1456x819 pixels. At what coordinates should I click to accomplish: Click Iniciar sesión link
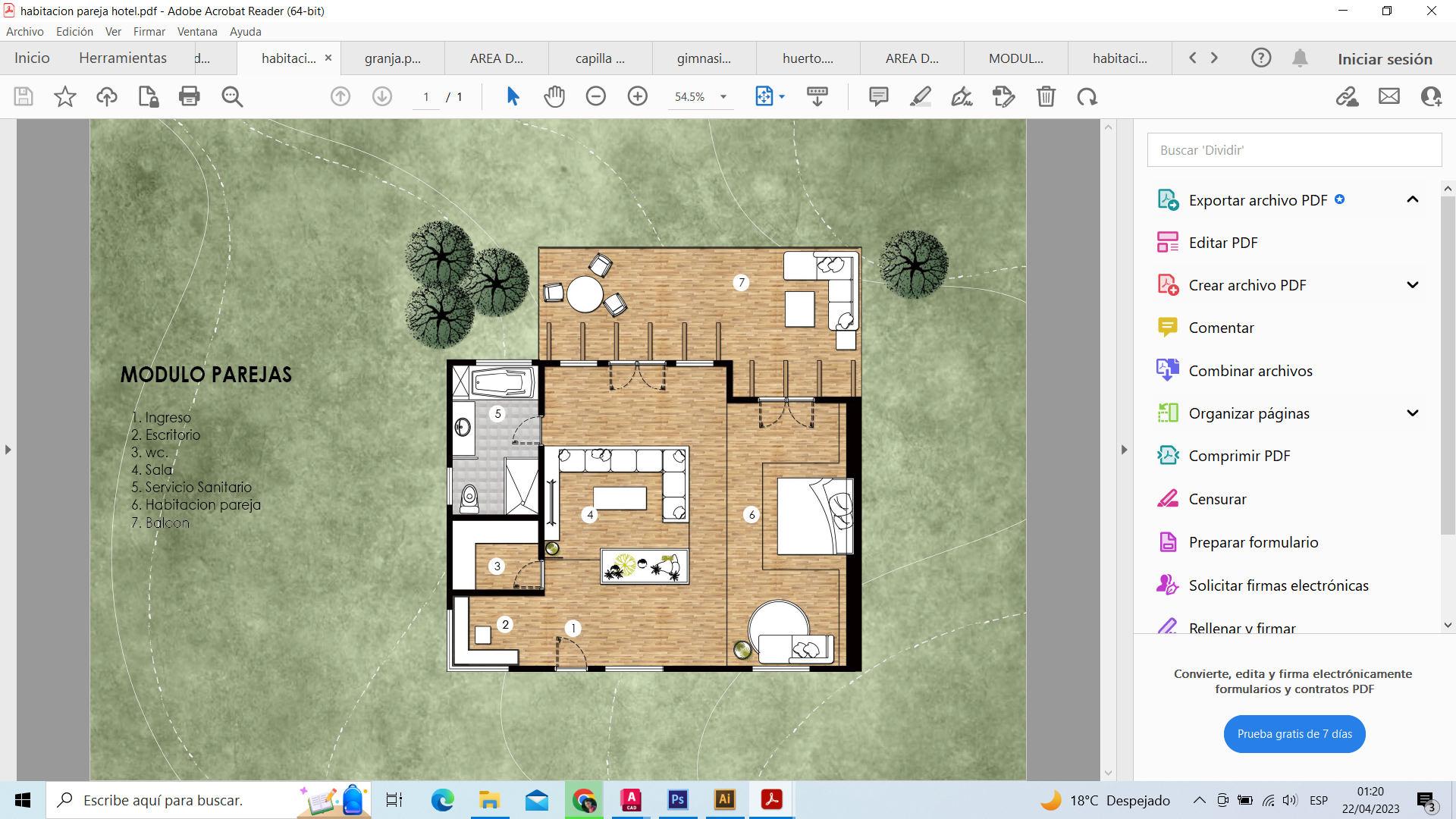tap(1384, 59)
